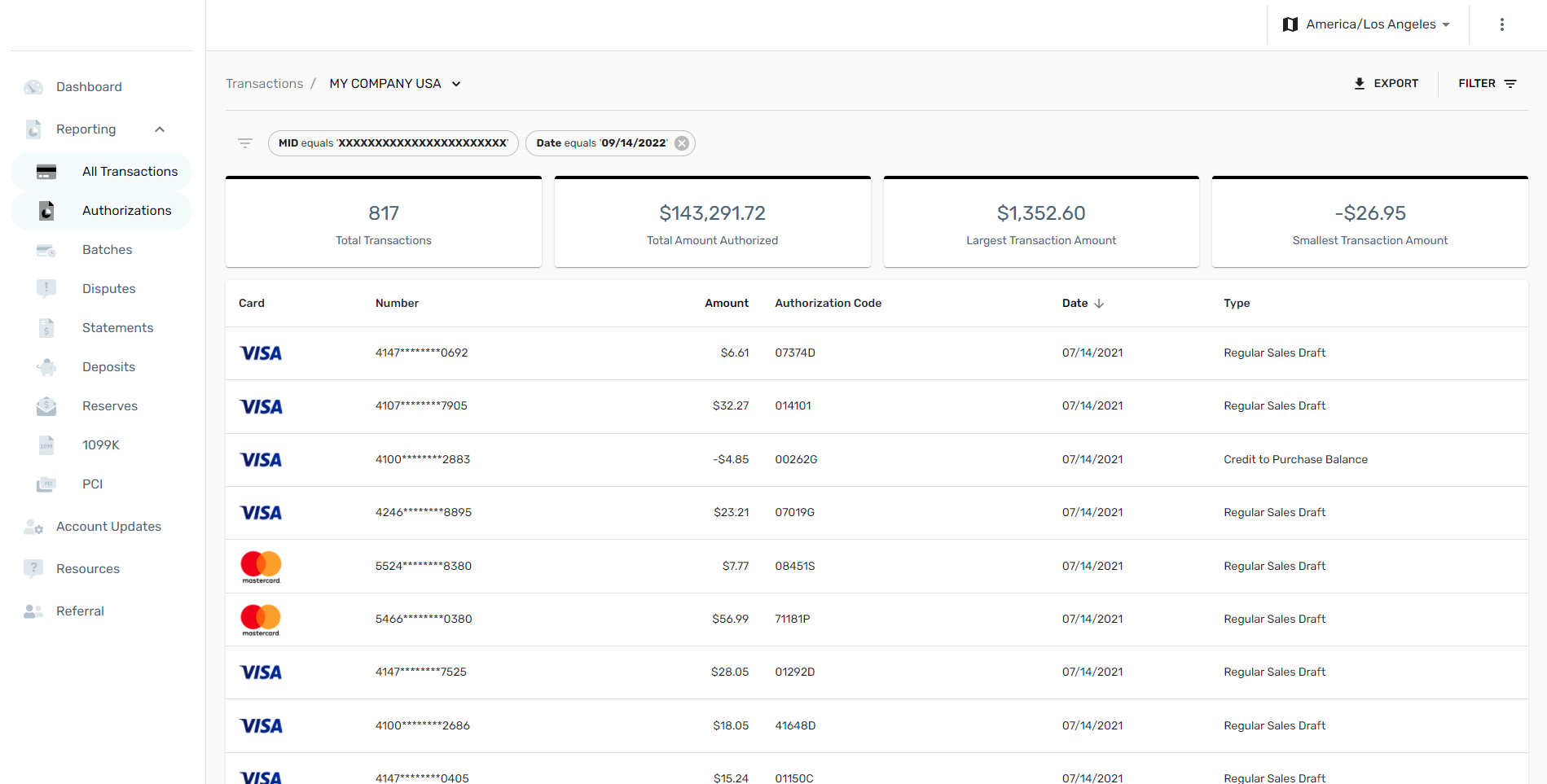Click the Date equals filter chip
The width and height of the screenshot is (1547, 784).
pos(610,143)
